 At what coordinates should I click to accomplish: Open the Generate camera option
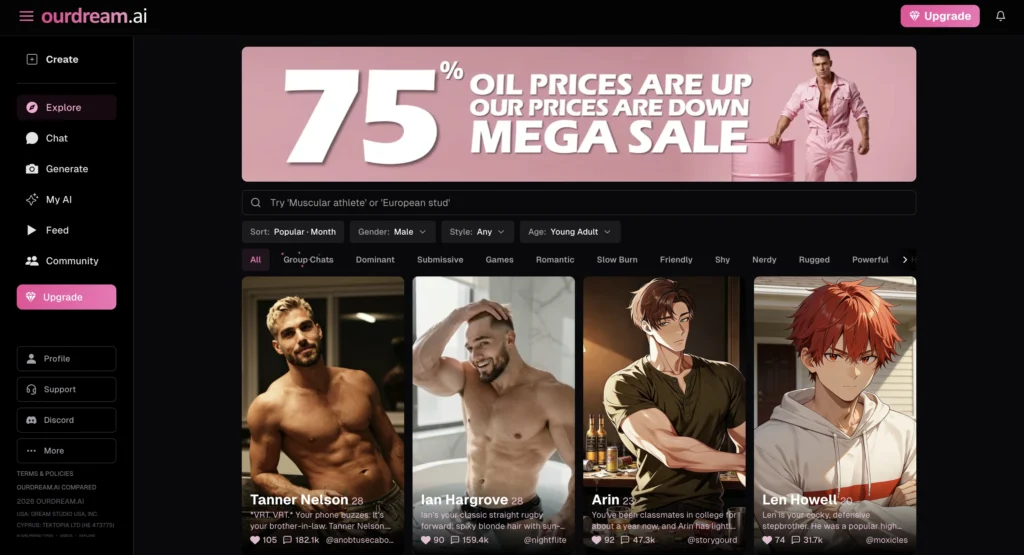pyautogui.click(x=66, y=168)
